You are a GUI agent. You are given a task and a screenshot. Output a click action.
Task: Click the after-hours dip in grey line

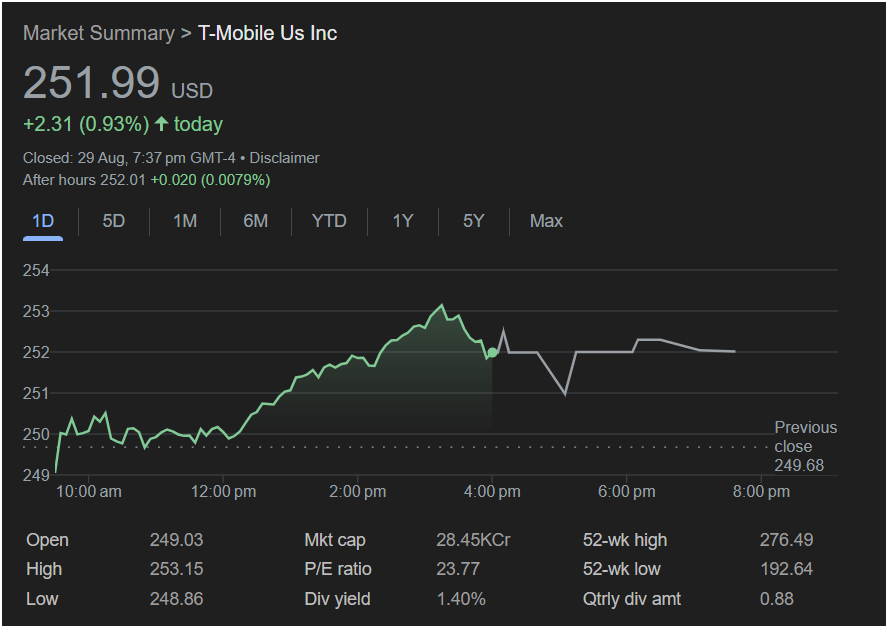pyautogui.click(x=565, y=393)
